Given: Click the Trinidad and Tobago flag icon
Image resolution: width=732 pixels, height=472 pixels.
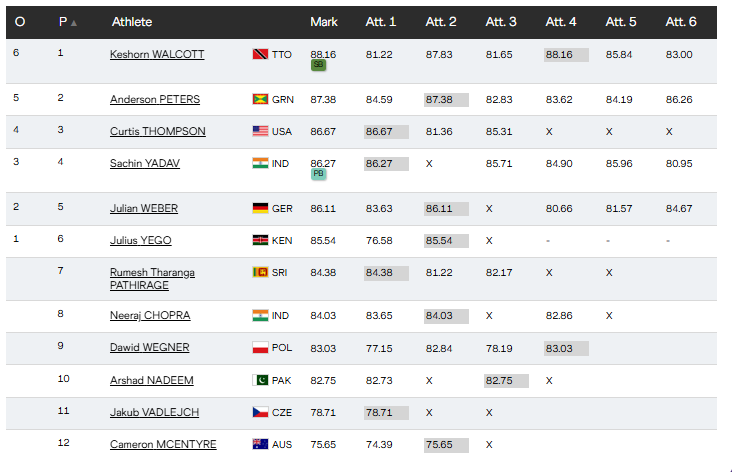Looking at the screenshot, I should coord(260,54).
